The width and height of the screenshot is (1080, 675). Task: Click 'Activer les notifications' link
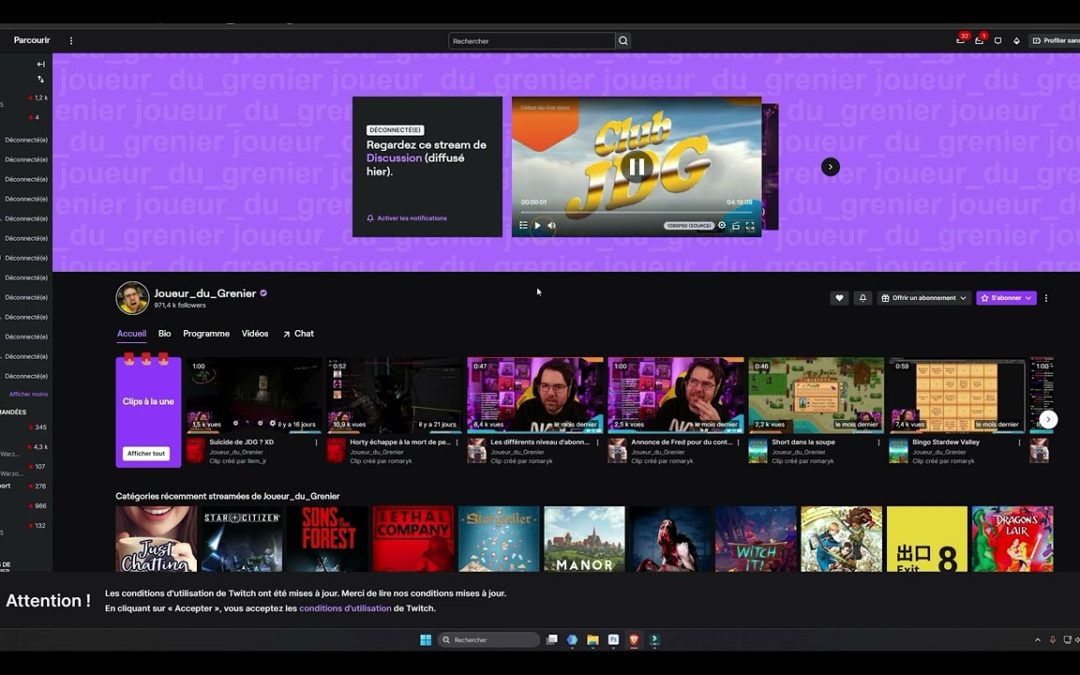tap(407, 218)
